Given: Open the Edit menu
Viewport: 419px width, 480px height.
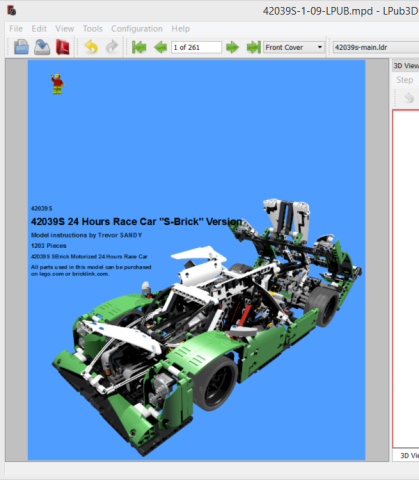Looking at the screenshot, I should (x=39, y=29).
